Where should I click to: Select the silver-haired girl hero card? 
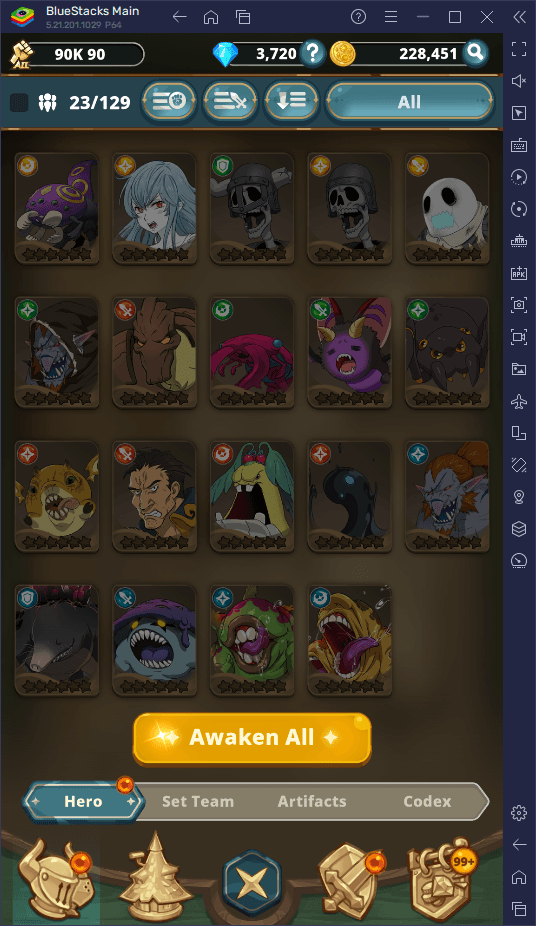click(x=154, y=208)
